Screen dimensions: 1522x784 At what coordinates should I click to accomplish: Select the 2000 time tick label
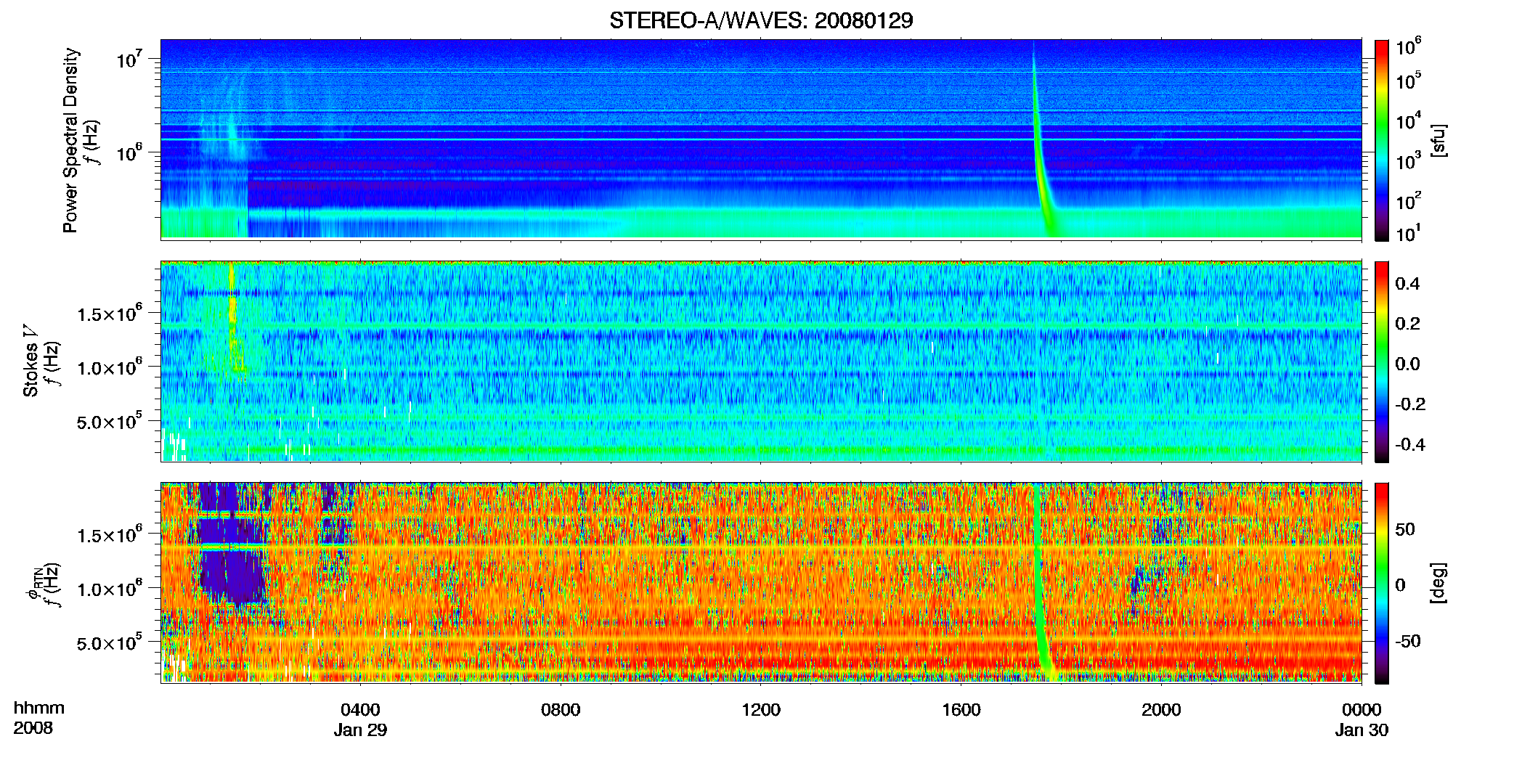[x=1161, y=709]
